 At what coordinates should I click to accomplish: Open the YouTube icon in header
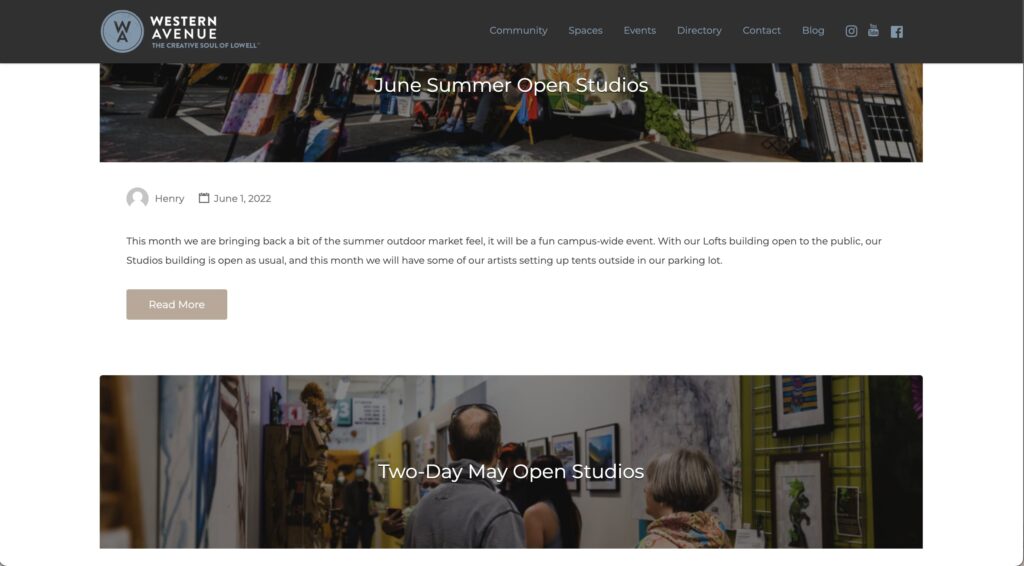point(873,31)
